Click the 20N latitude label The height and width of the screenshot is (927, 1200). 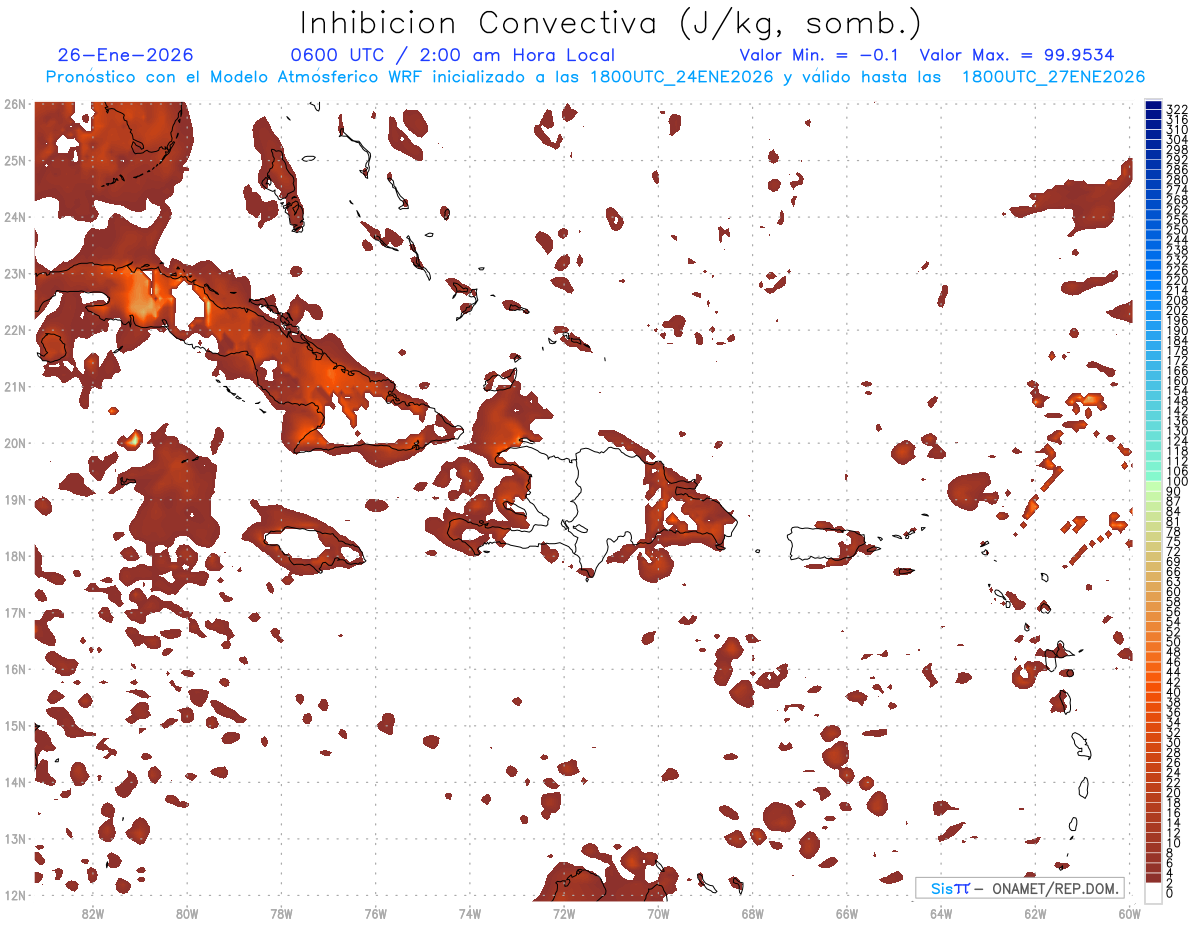tap(15, 443)
